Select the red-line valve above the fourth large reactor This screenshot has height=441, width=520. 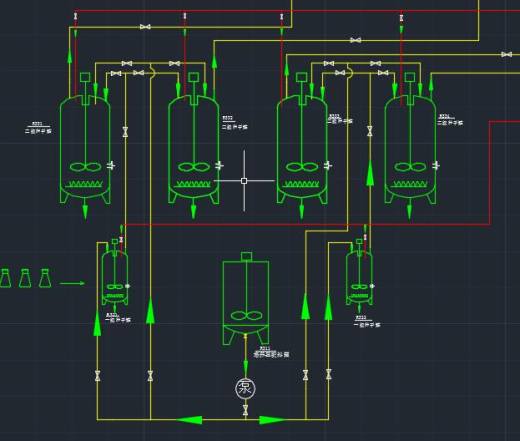[x=402, y=17]
